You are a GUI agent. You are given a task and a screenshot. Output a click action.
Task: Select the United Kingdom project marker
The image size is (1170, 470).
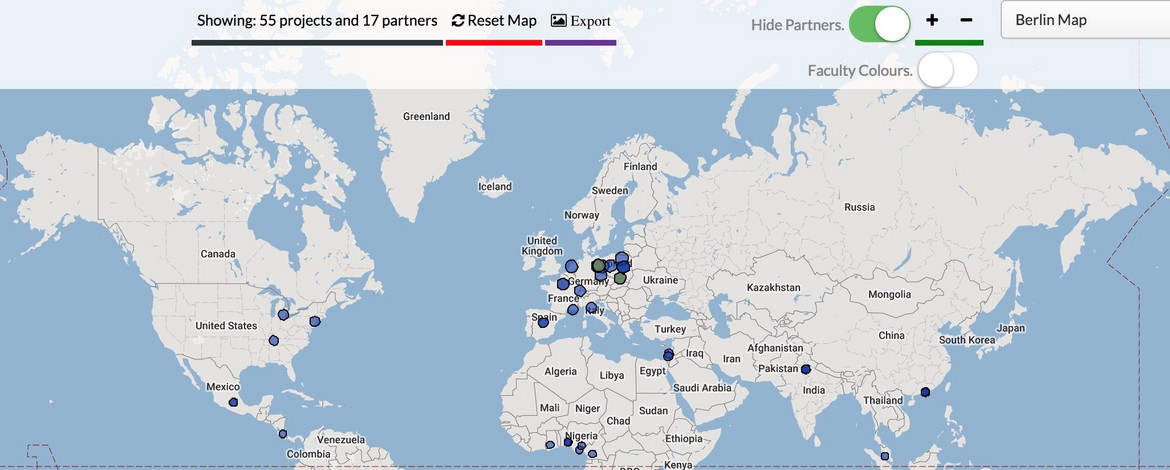(571, 266)
